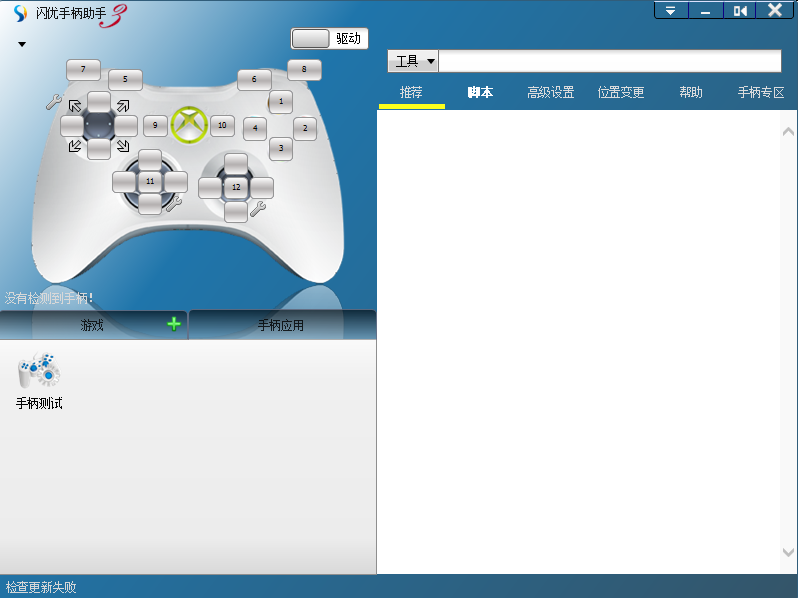Click controller button 6 mapping box
This screenshot has width=798, height=598.
pyautogui.click(x=254, y=79)
